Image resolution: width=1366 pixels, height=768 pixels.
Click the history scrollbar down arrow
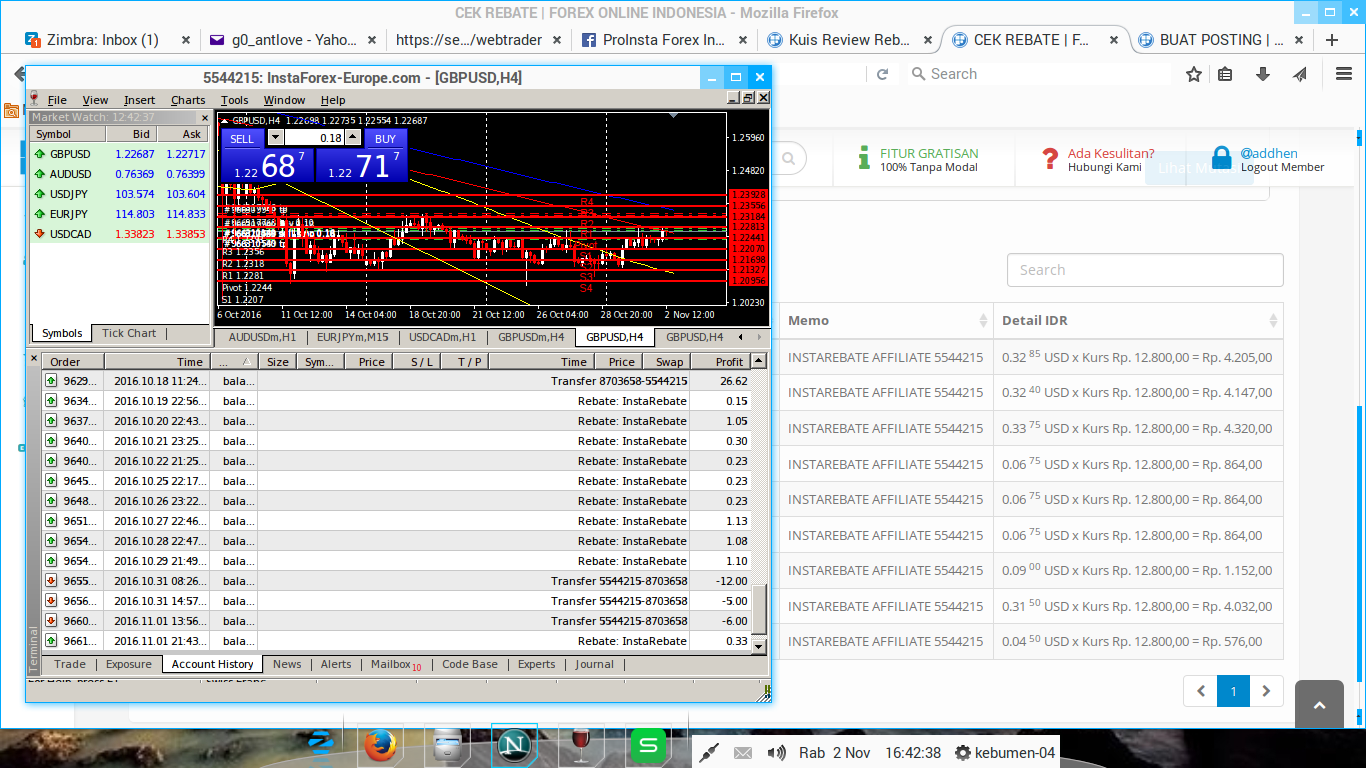coord(759,647)
